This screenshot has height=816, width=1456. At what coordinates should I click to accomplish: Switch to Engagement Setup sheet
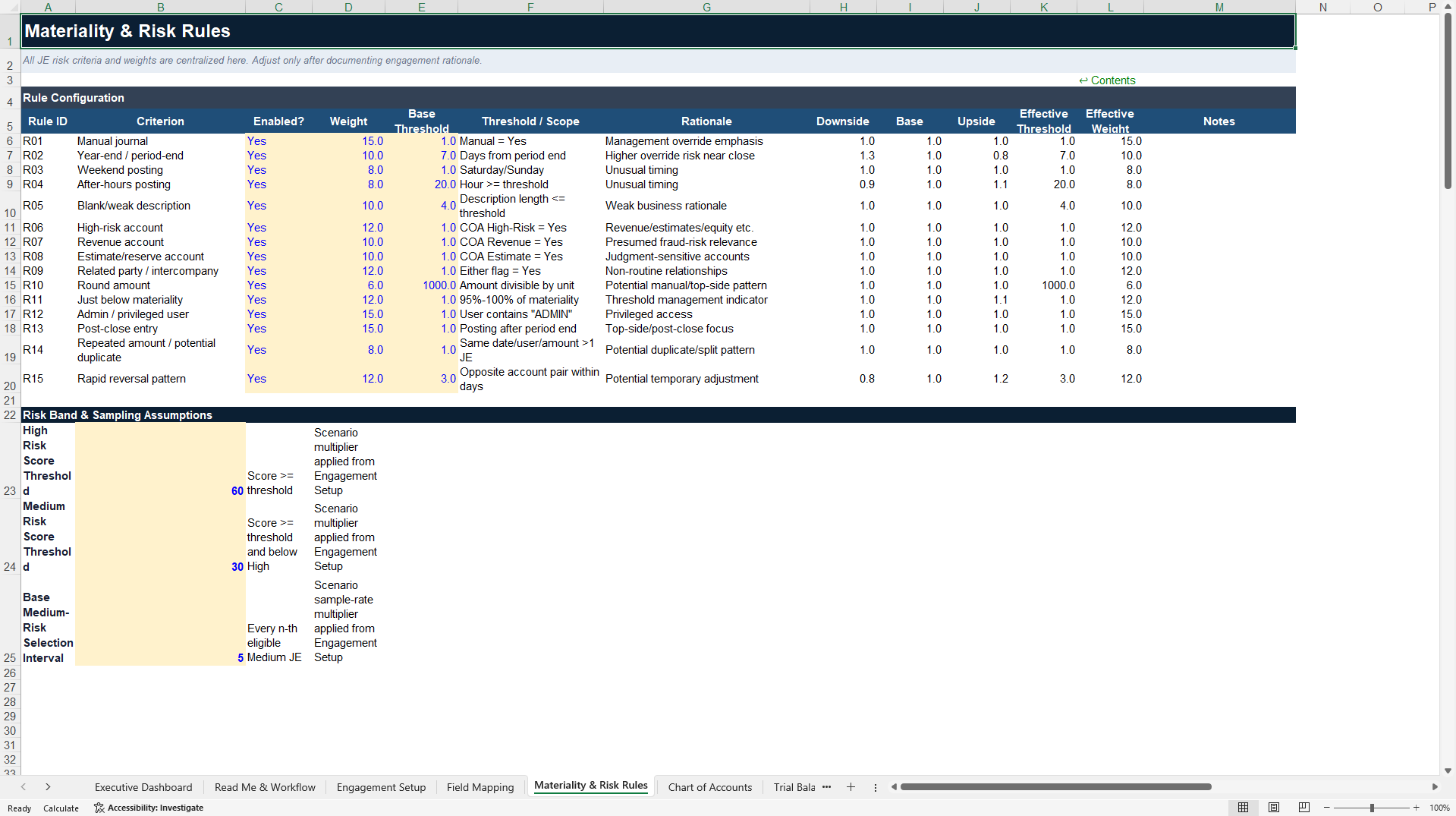(381, 787)
